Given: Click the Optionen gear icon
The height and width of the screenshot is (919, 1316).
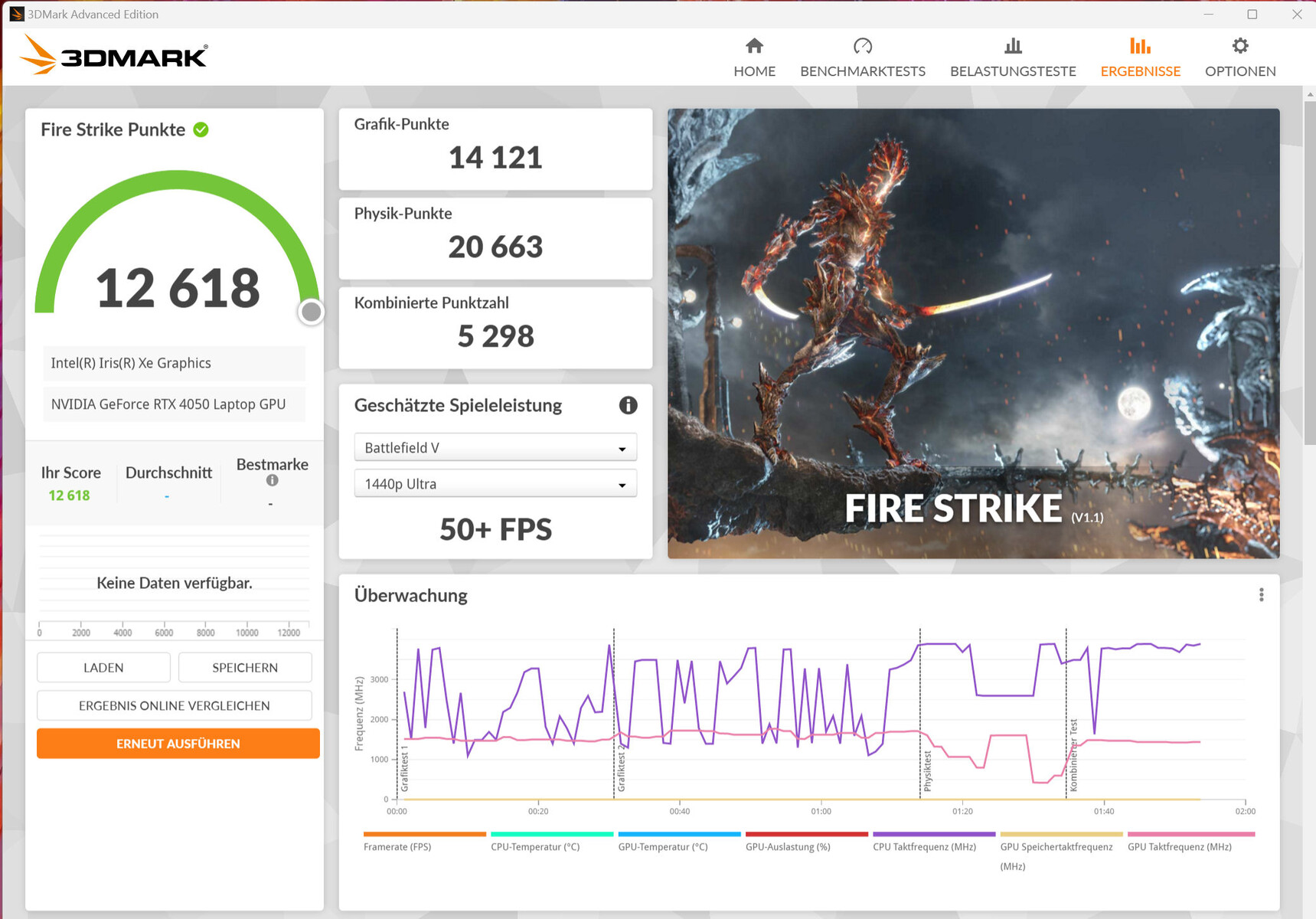Looking at the screenshot, I should click(1239, 47).
